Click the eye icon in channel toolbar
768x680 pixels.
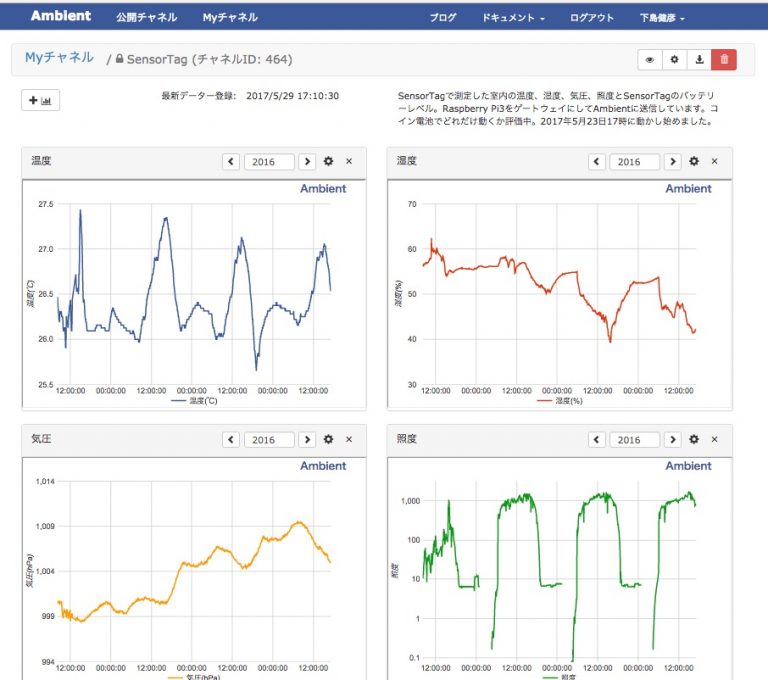650,60
